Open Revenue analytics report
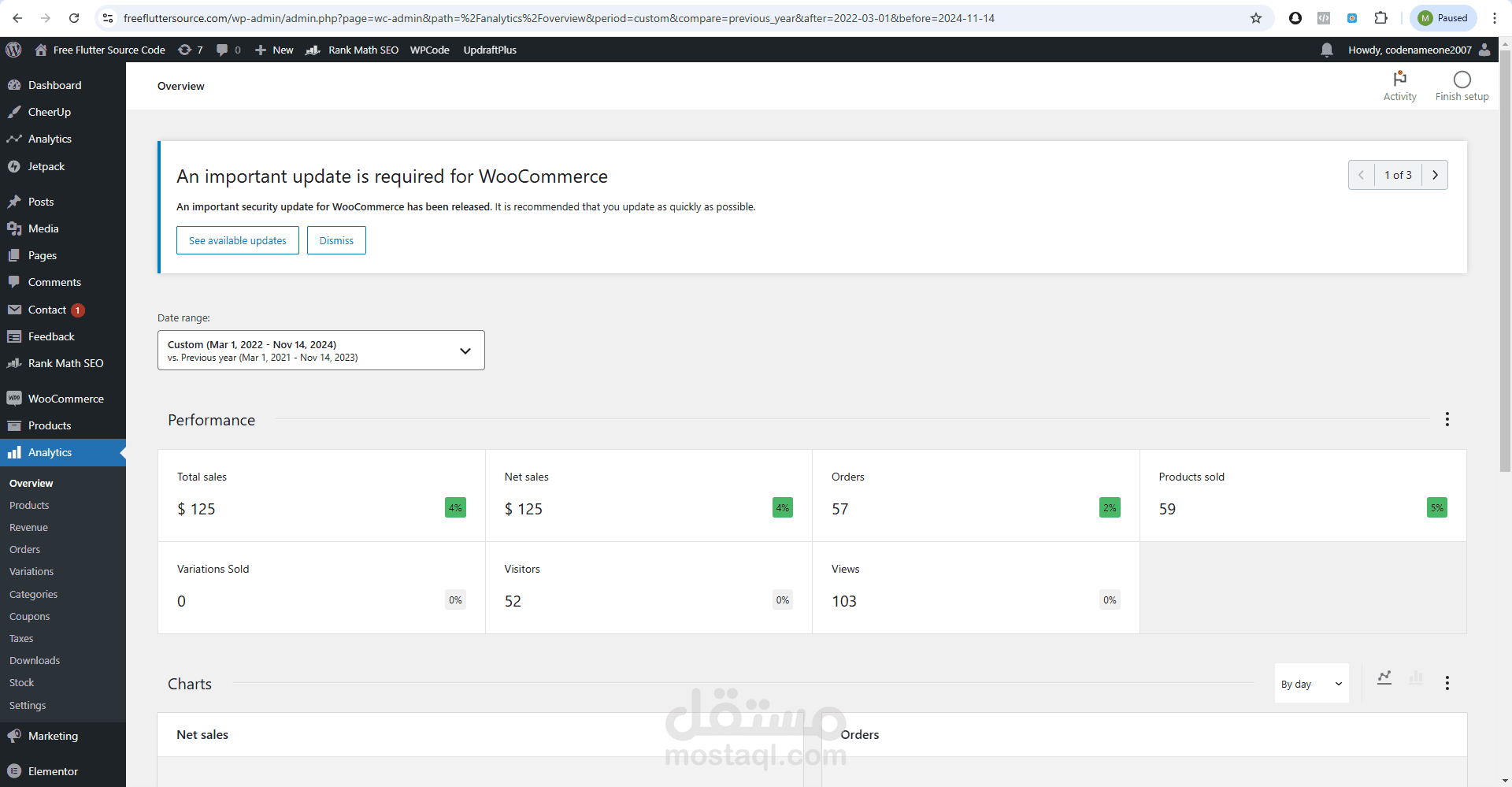 click(x=28, y=527)
